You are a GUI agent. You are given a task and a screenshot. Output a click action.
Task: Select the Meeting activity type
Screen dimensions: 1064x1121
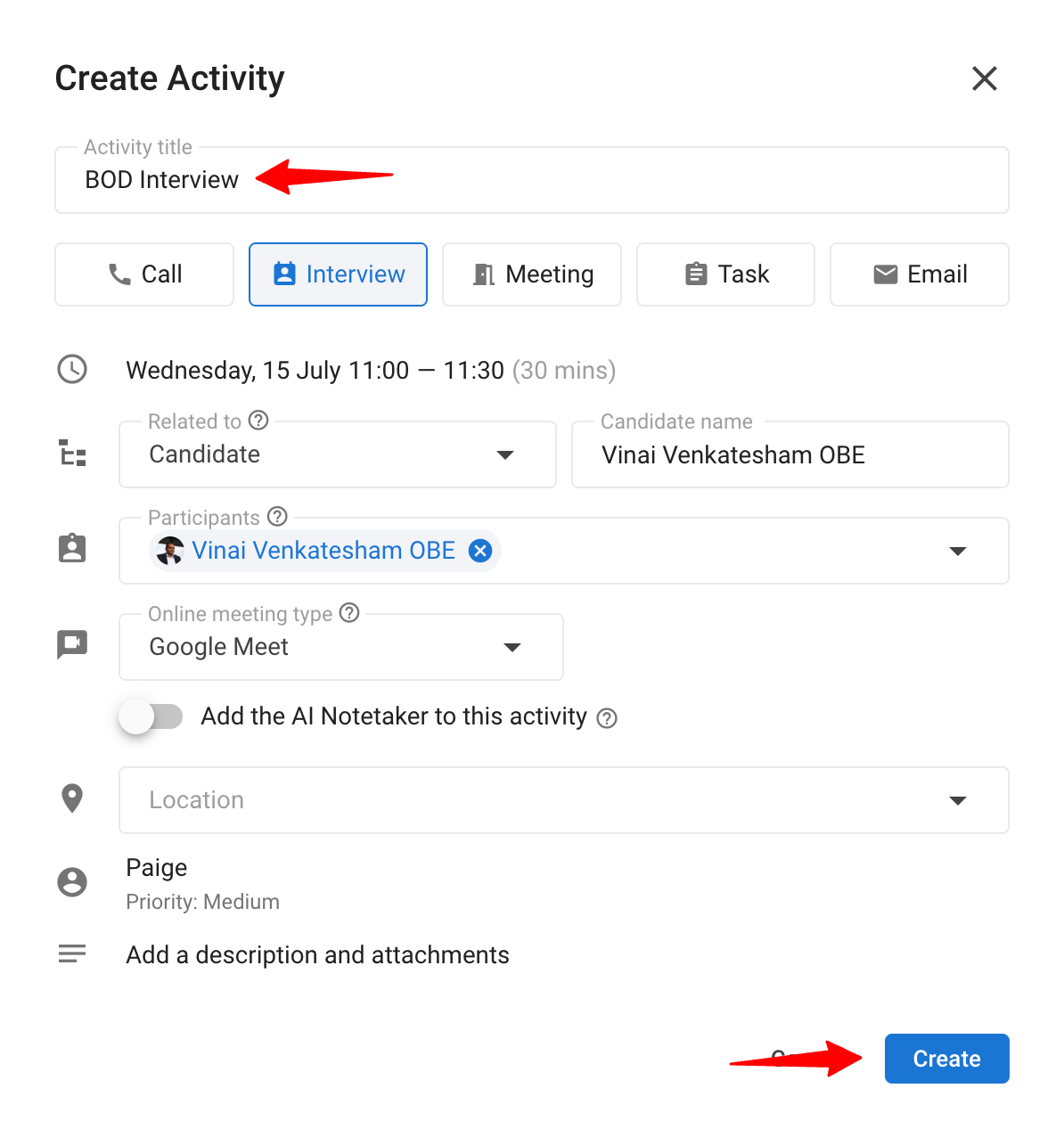532,274
